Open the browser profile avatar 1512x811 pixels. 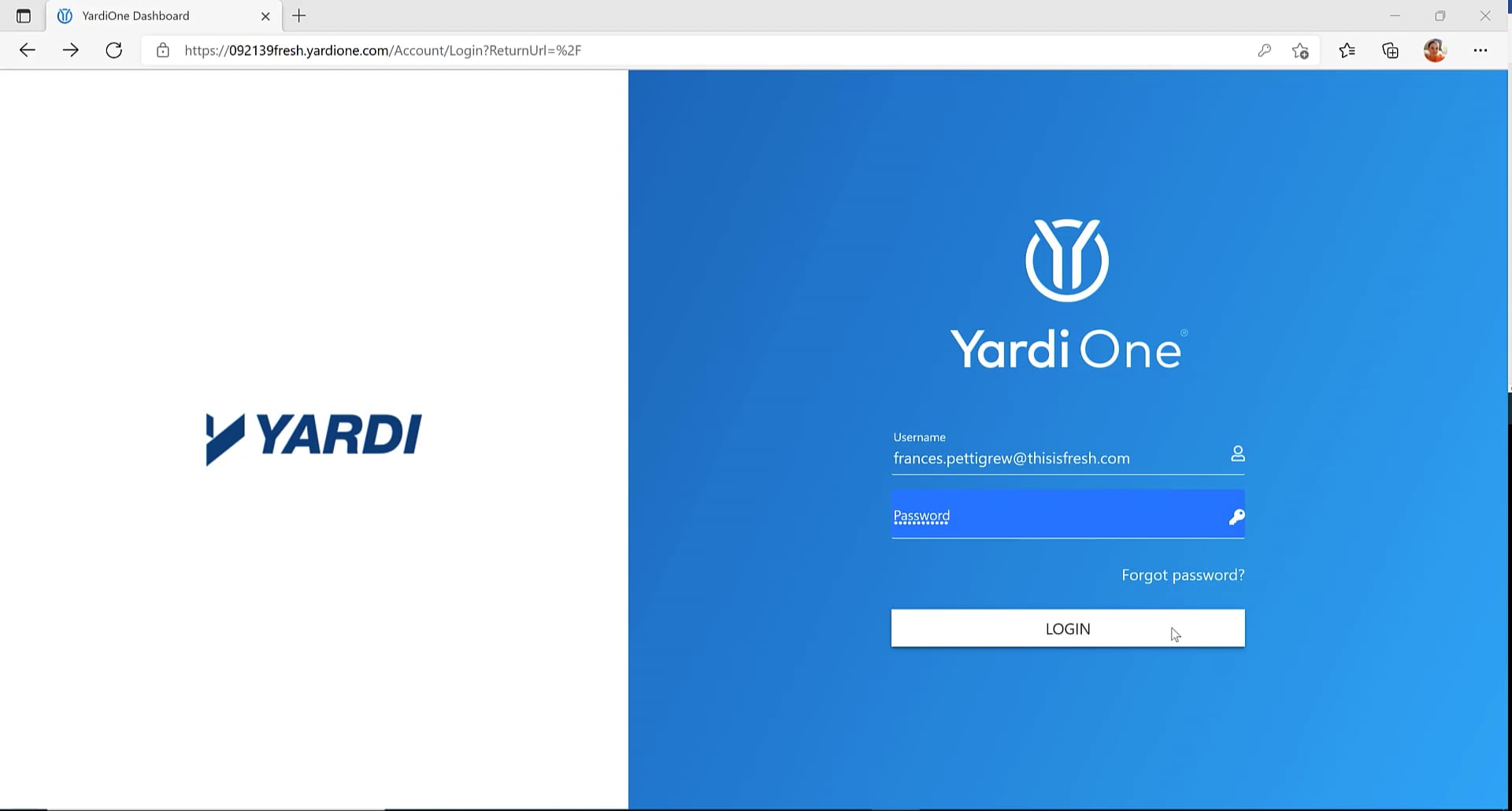pyautogui.click(x=1436, y=50)
